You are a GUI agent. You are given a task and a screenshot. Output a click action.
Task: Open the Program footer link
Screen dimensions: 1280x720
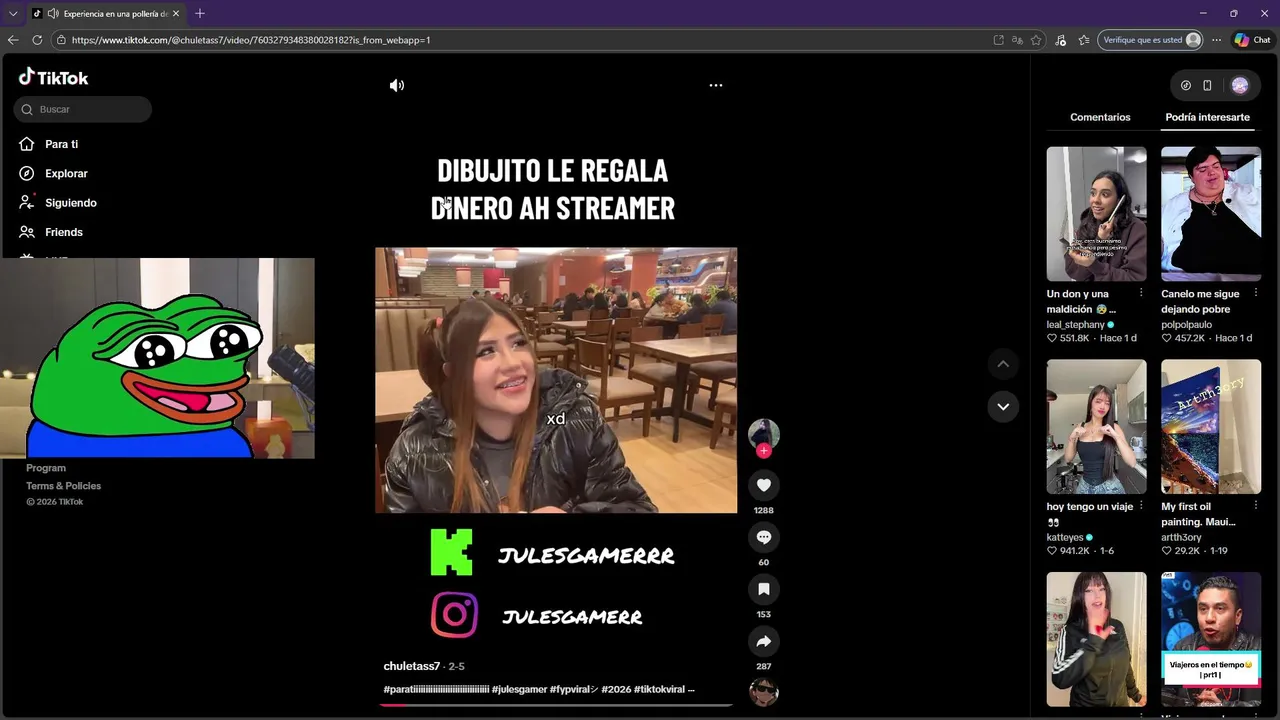click(46, 468)
